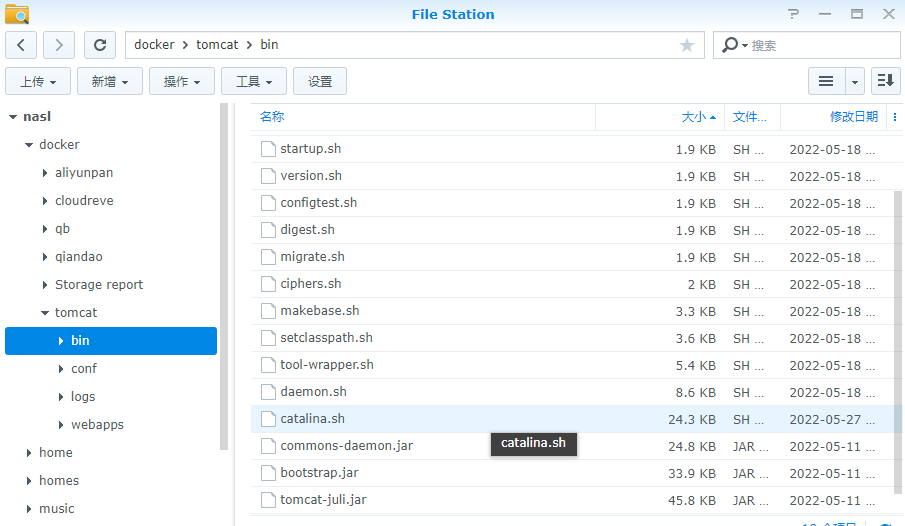Click the forward navigation arrow
Image resolution: width=905 pixels, height=526 pixels.
pyautogui.click(x=59, y=45)
